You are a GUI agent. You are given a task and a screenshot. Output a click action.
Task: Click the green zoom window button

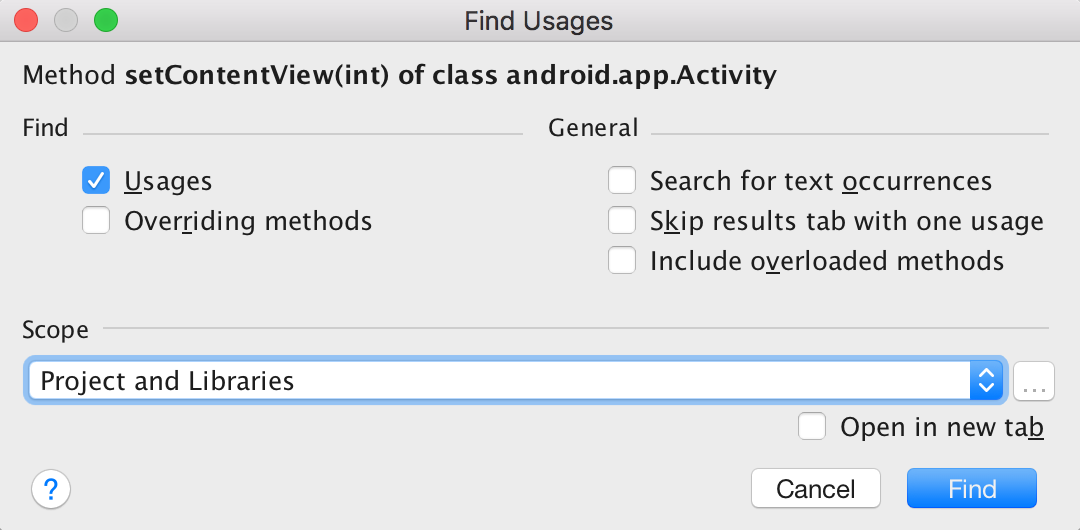point(104,20)
